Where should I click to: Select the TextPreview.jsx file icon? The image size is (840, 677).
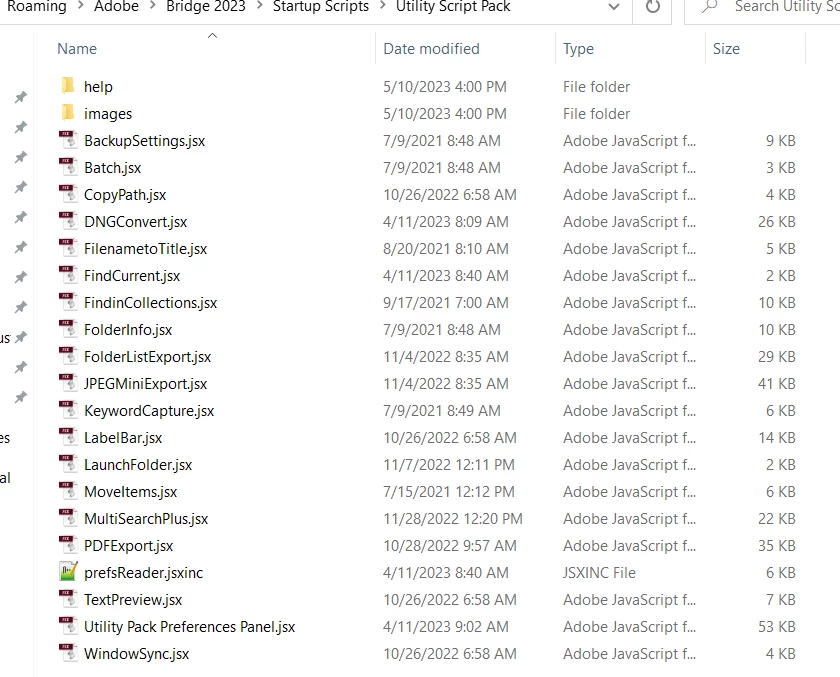(68, 599)
